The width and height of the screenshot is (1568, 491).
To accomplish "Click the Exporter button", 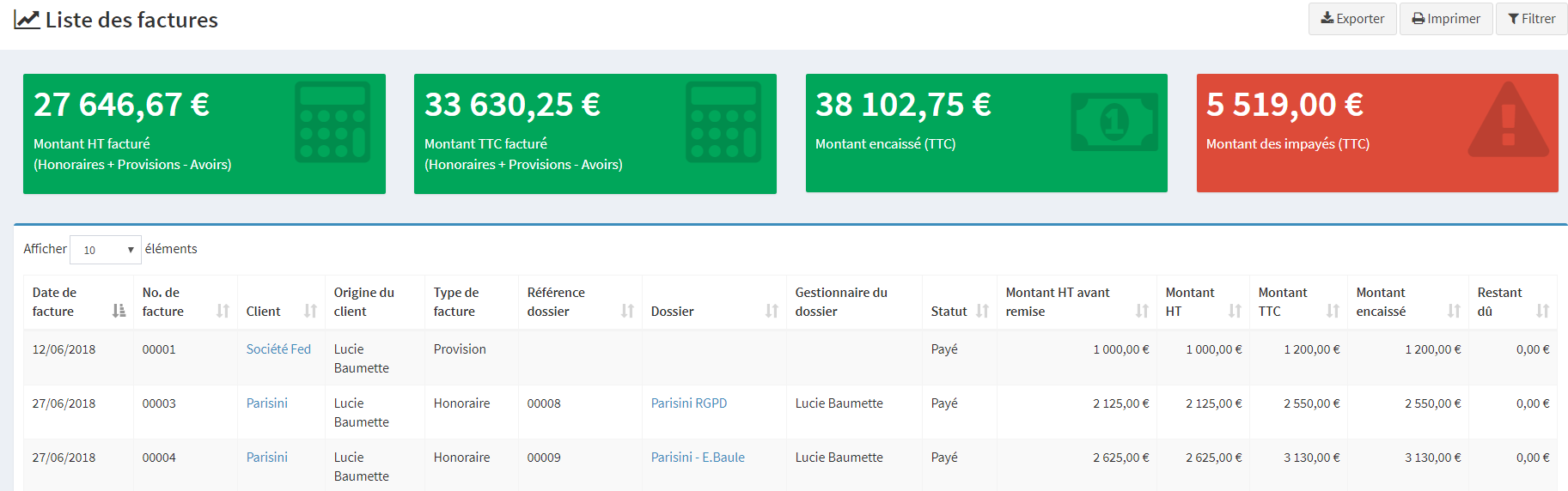I will (1352, 19).
